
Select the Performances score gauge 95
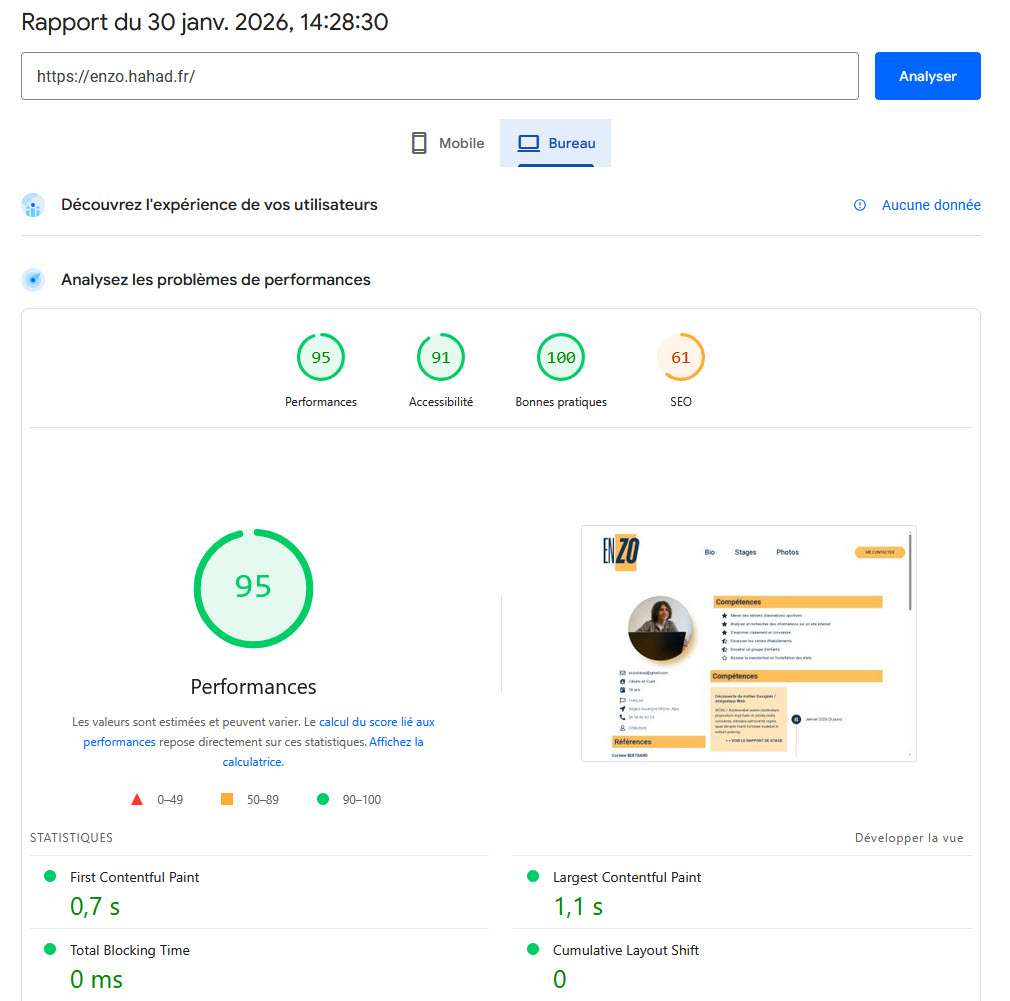click(x=321, y=358)
